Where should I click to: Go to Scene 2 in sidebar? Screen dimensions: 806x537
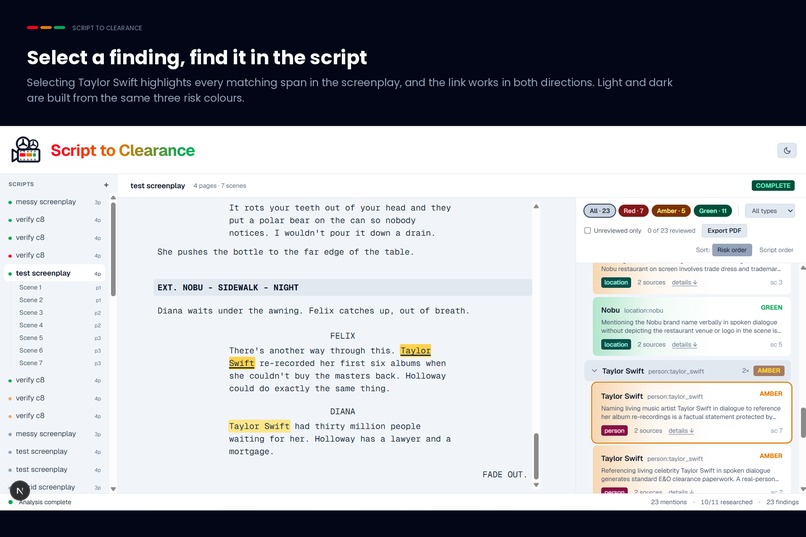(x=31, y=300)
